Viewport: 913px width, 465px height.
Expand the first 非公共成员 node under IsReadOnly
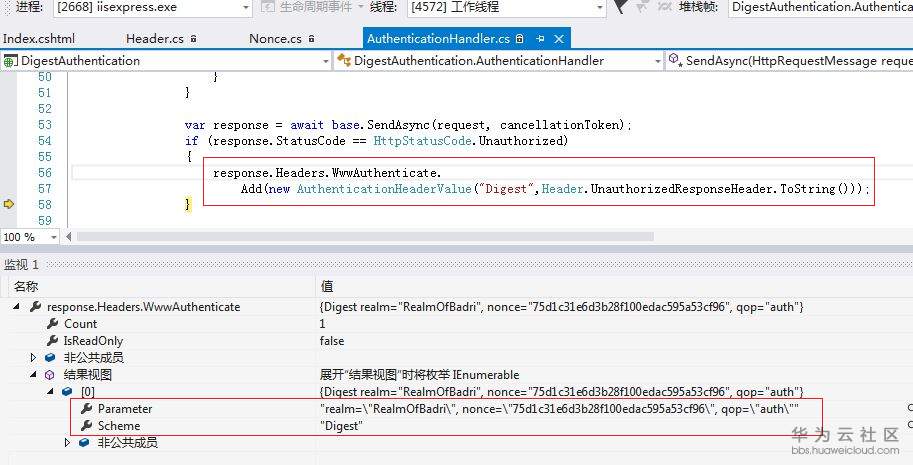[x=33, y=357]
